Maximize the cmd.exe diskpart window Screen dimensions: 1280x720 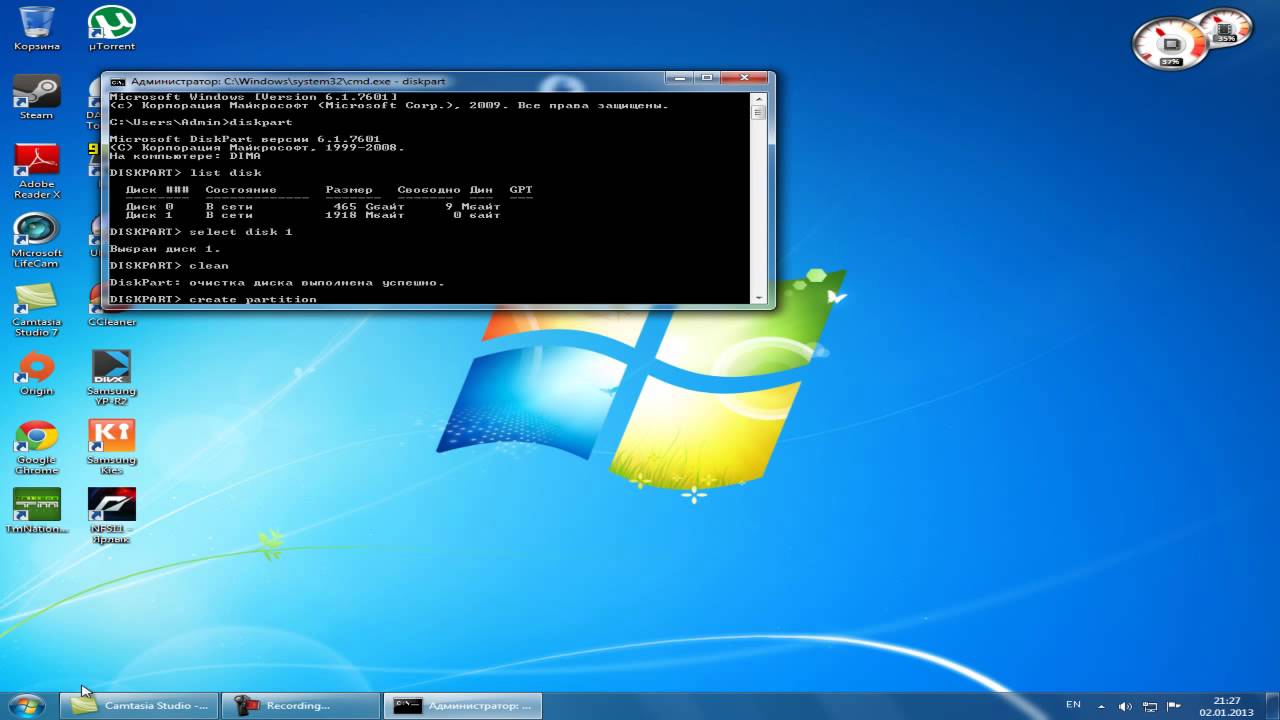[707, 78]
